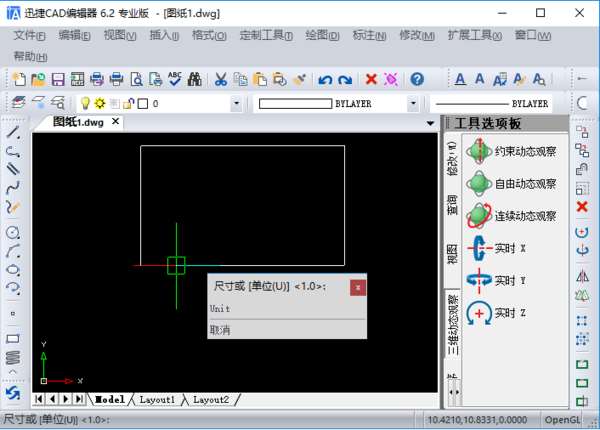Click the New drawing icon
The width and height of the screenshot is (600, 430).
click(x=19, y=79)
